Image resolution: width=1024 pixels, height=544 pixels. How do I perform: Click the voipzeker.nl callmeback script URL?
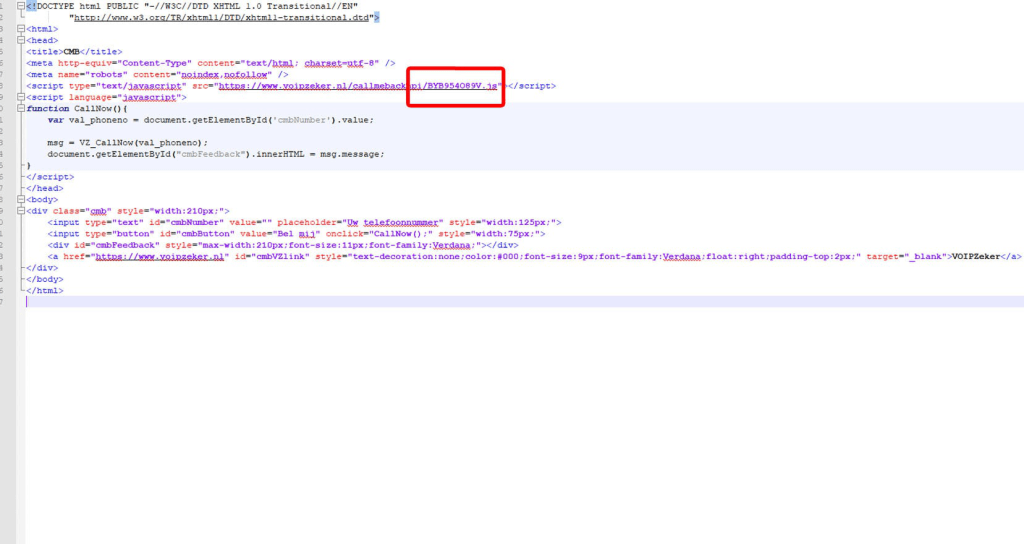(x=358, y=86)
